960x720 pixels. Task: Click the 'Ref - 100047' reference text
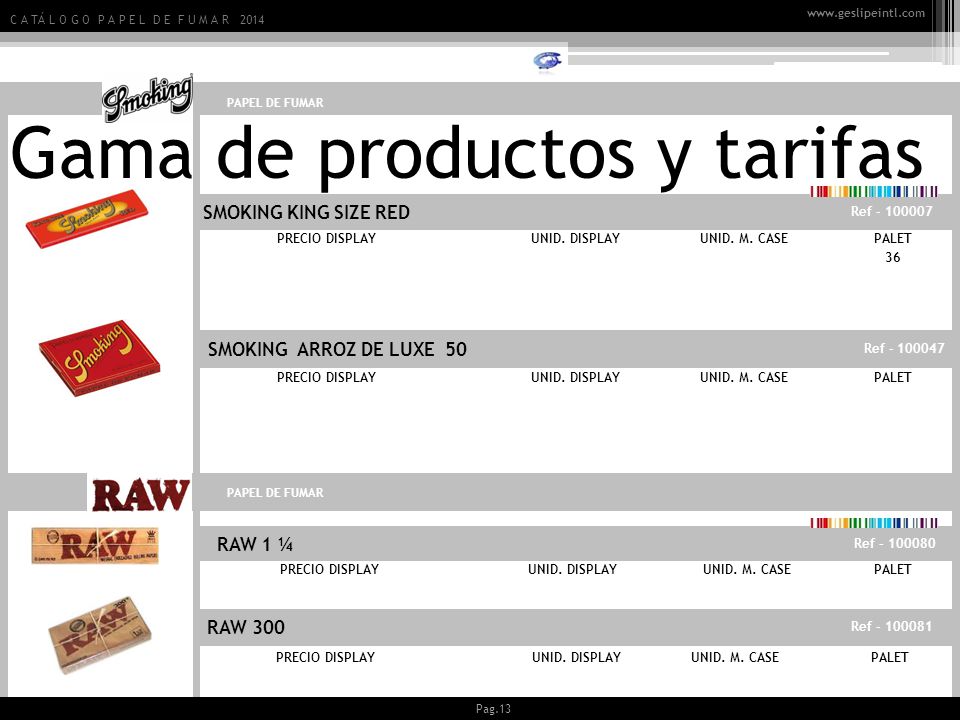point(904,348)
